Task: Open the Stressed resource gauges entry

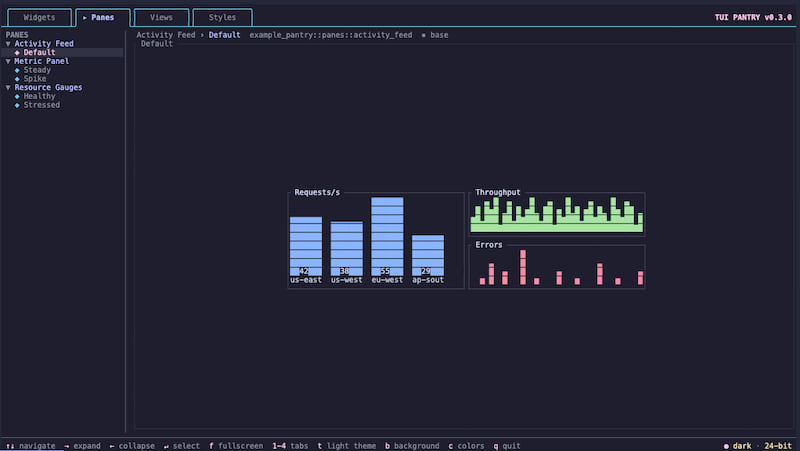Action: click(41, 105)
